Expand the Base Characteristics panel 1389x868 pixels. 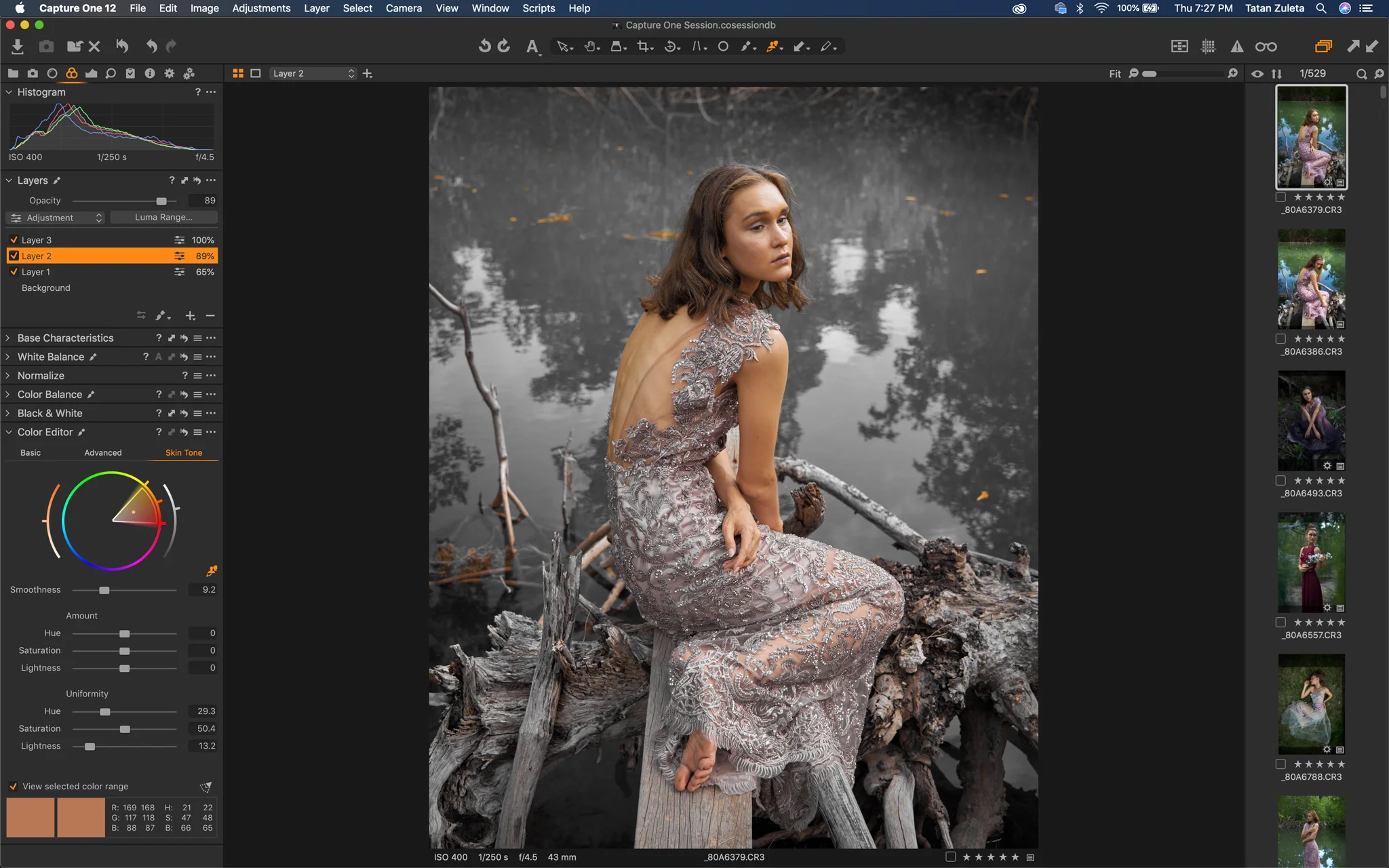(x=8, y=338)
